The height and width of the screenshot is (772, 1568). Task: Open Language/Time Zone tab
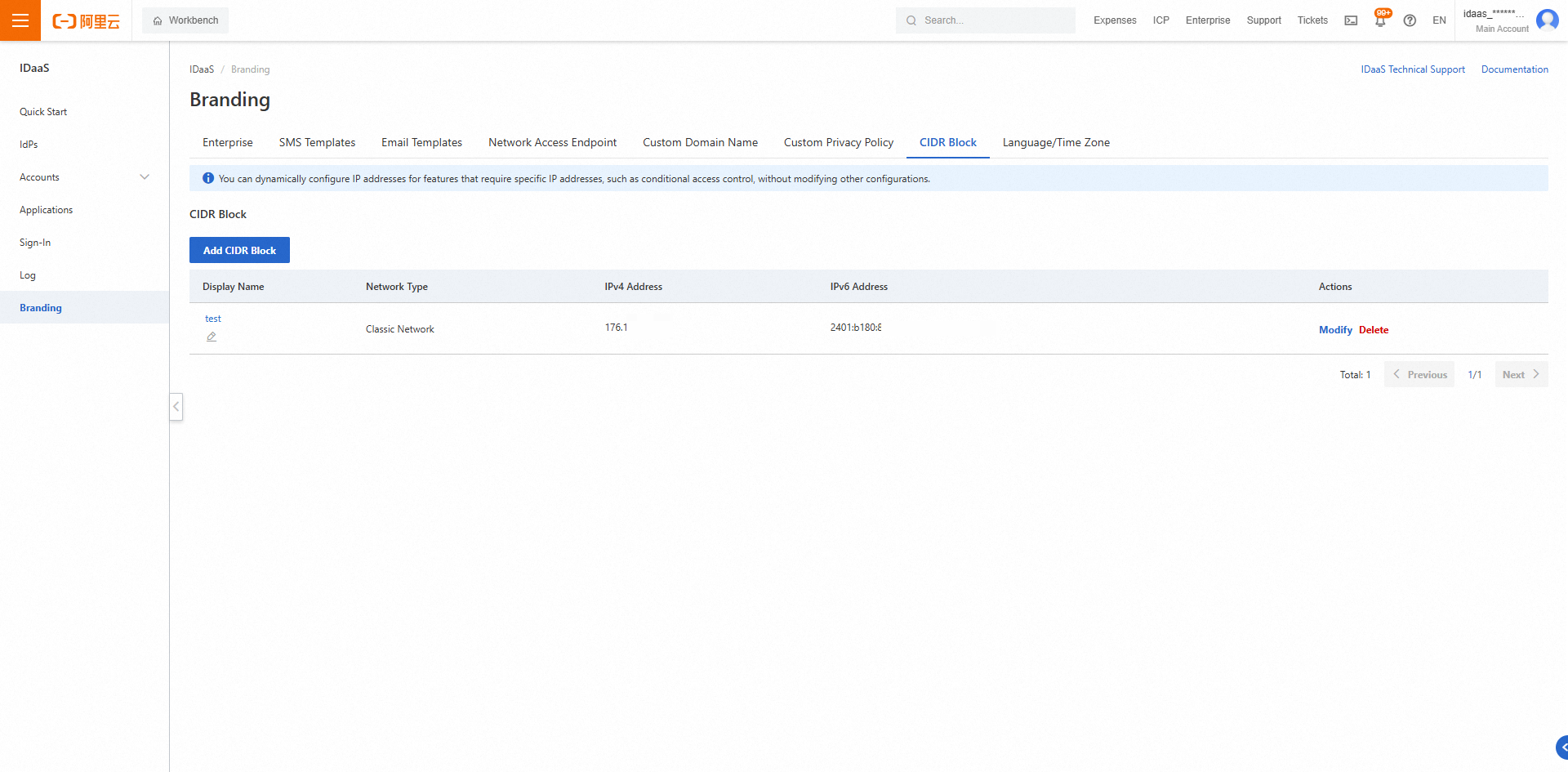click(x=1056, y=142)
